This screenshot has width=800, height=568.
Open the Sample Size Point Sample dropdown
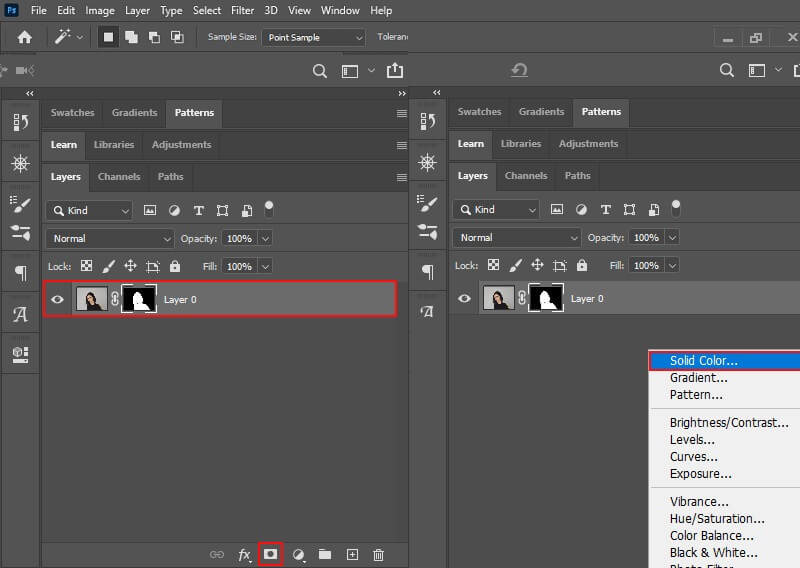pyautogui.click(x=313, y=37)
